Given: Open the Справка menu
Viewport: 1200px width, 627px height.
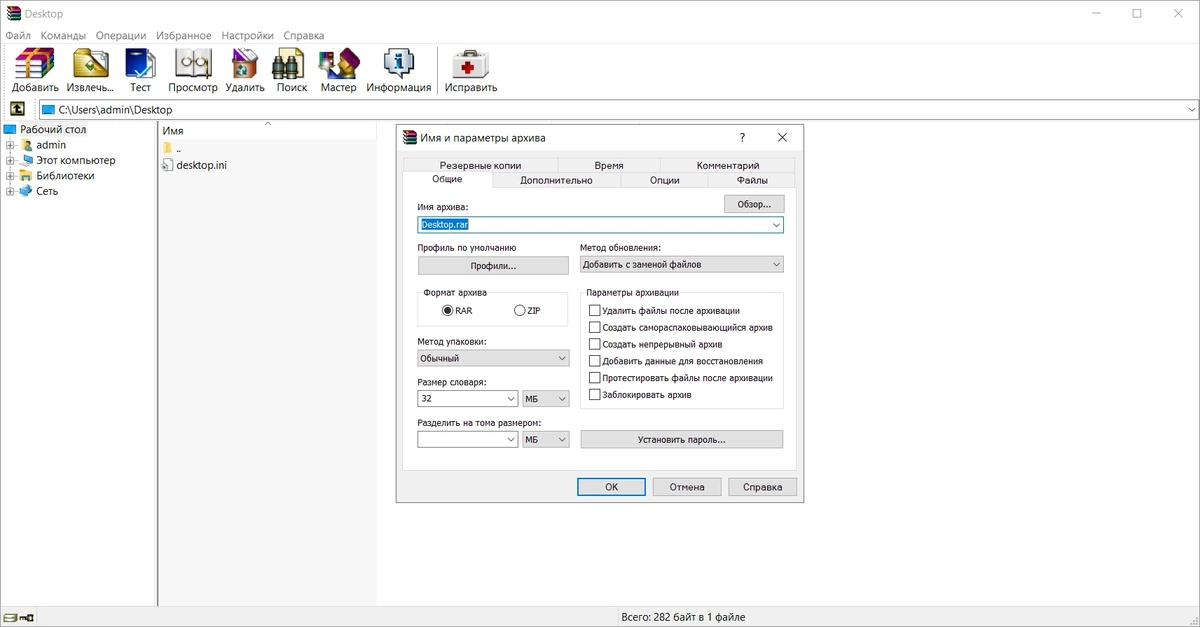Looking at the screenshot, I should 304,35.
